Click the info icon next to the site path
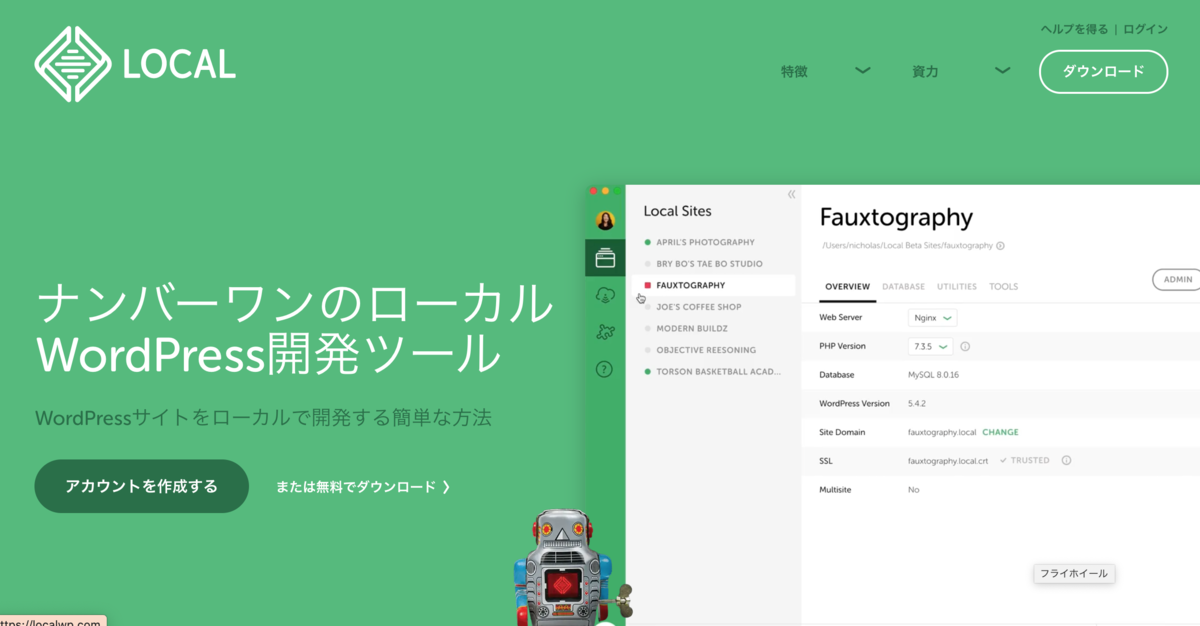This screenshot has width=1200, height=626. (1000, 245)
